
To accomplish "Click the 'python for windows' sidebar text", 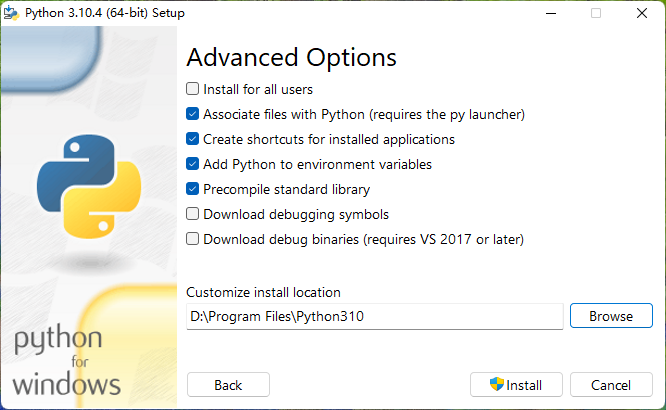I will coord(66,361).
